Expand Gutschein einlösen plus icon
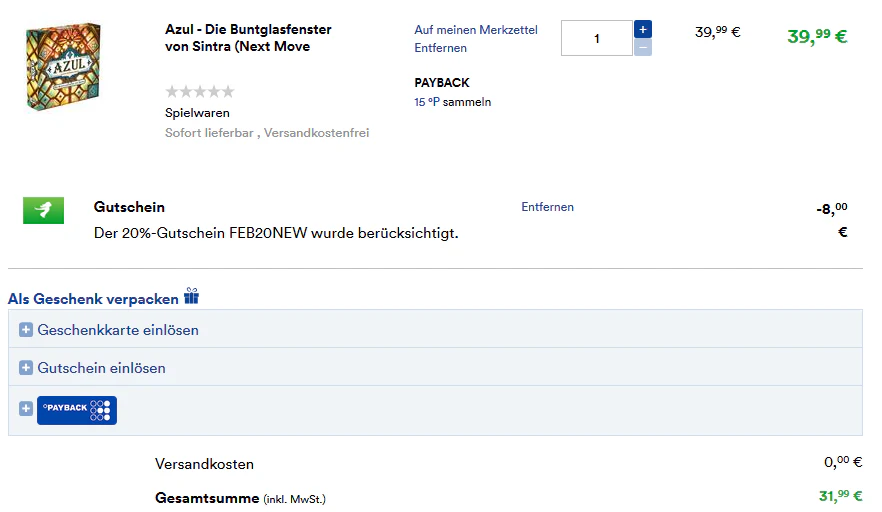This screenshot has width=882, height=512. [x=26, y=368]
